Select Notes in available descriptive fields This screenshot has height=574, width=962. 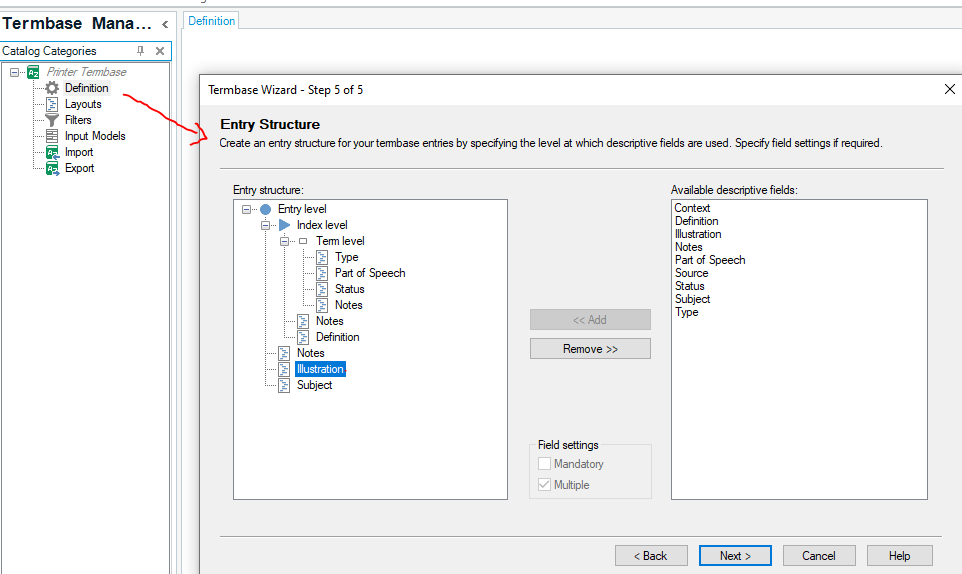coord(688,247)
